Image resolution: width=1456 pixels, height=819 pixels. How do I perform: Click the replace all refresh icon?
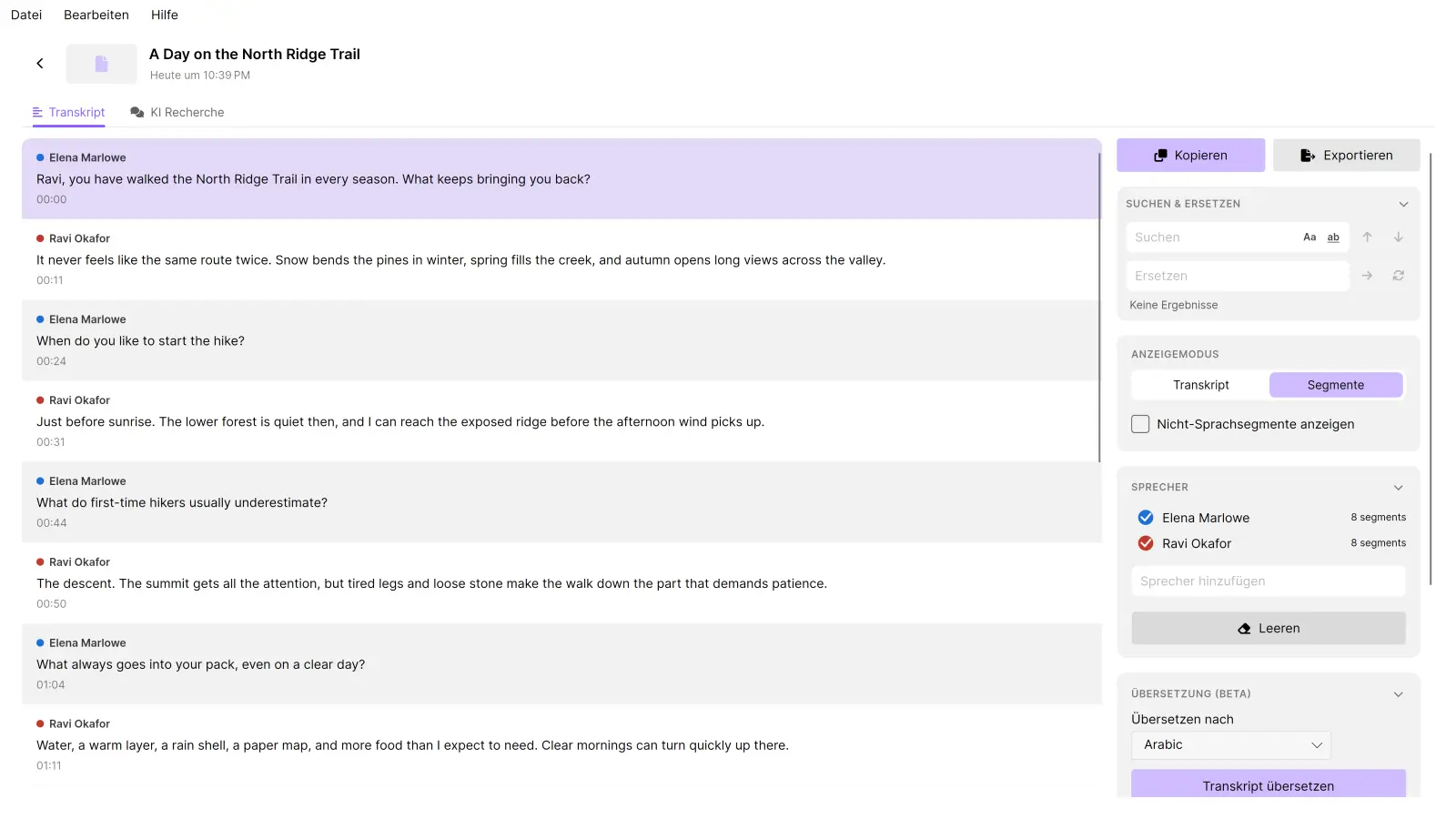[1399, 276]
